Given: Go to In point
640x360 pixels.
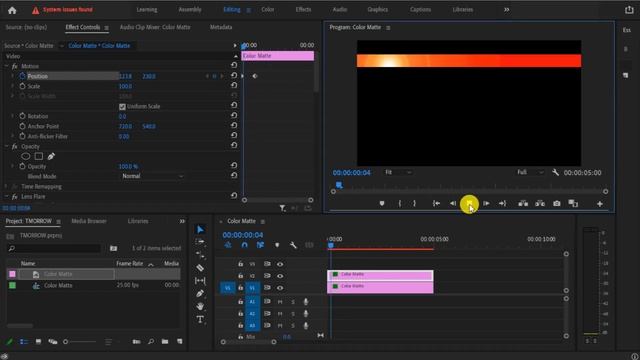Looking at the screenshot, I should pyautogui.click(x=436, y=203).
